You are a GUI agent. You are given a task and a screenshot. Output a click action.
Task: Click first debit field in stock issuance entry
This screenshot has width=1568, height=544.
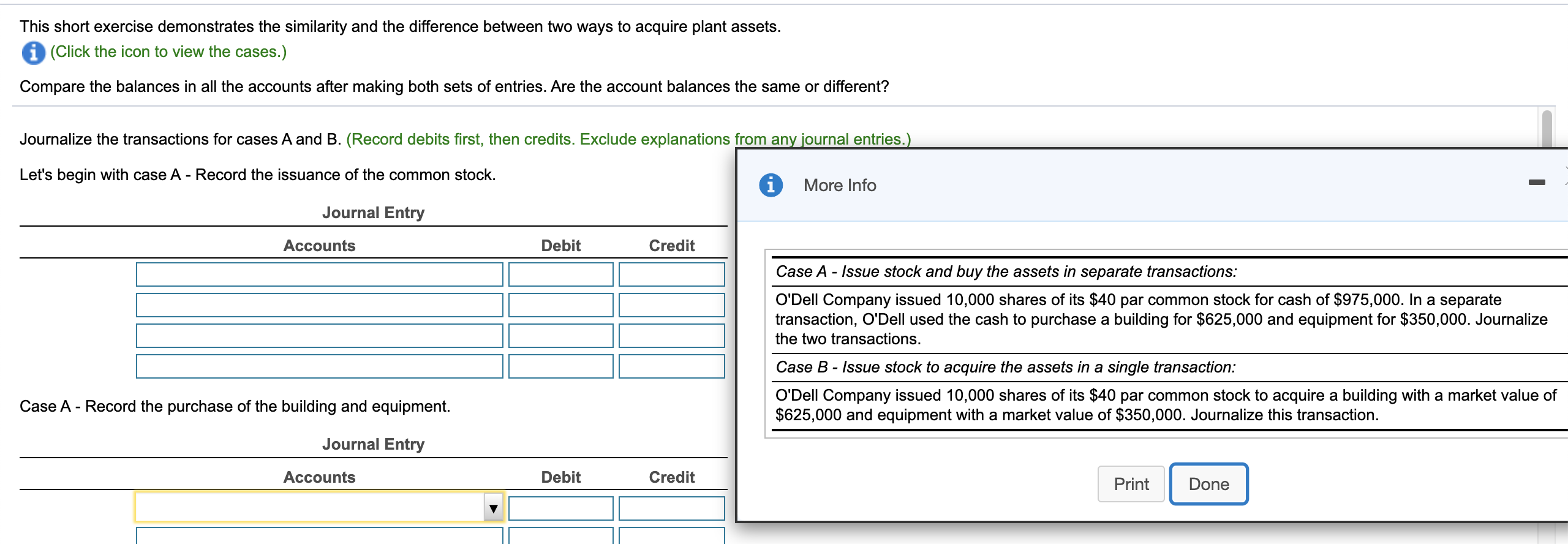coord(560,274)
